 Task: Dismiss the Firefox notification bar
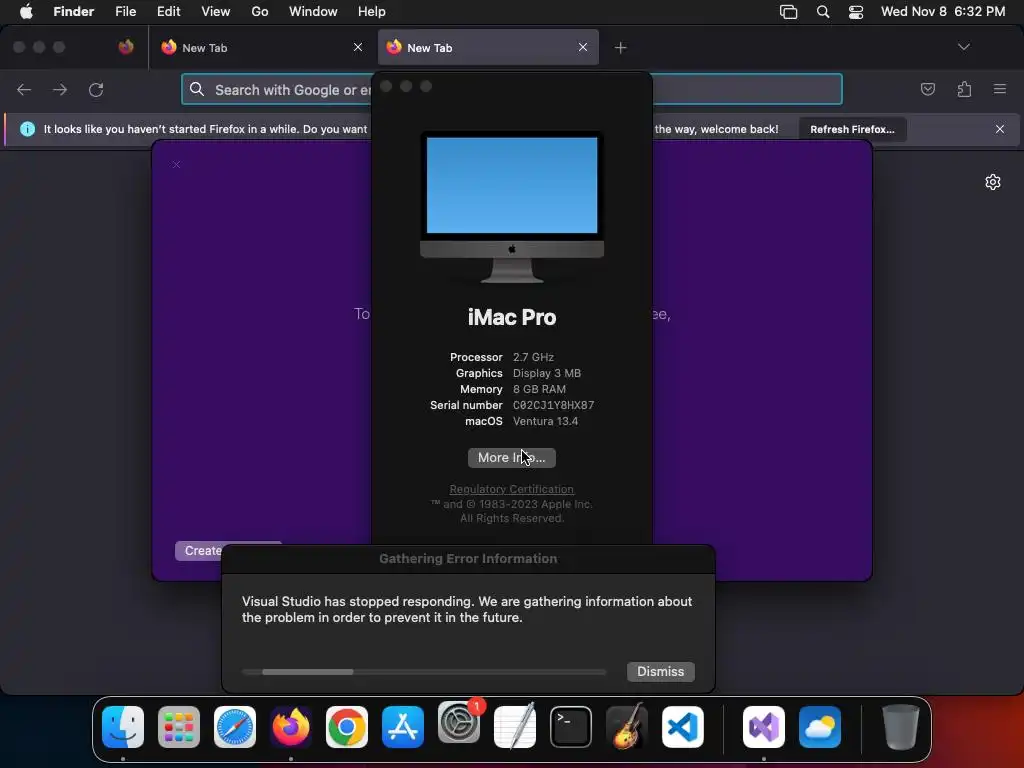(1000, 129)
